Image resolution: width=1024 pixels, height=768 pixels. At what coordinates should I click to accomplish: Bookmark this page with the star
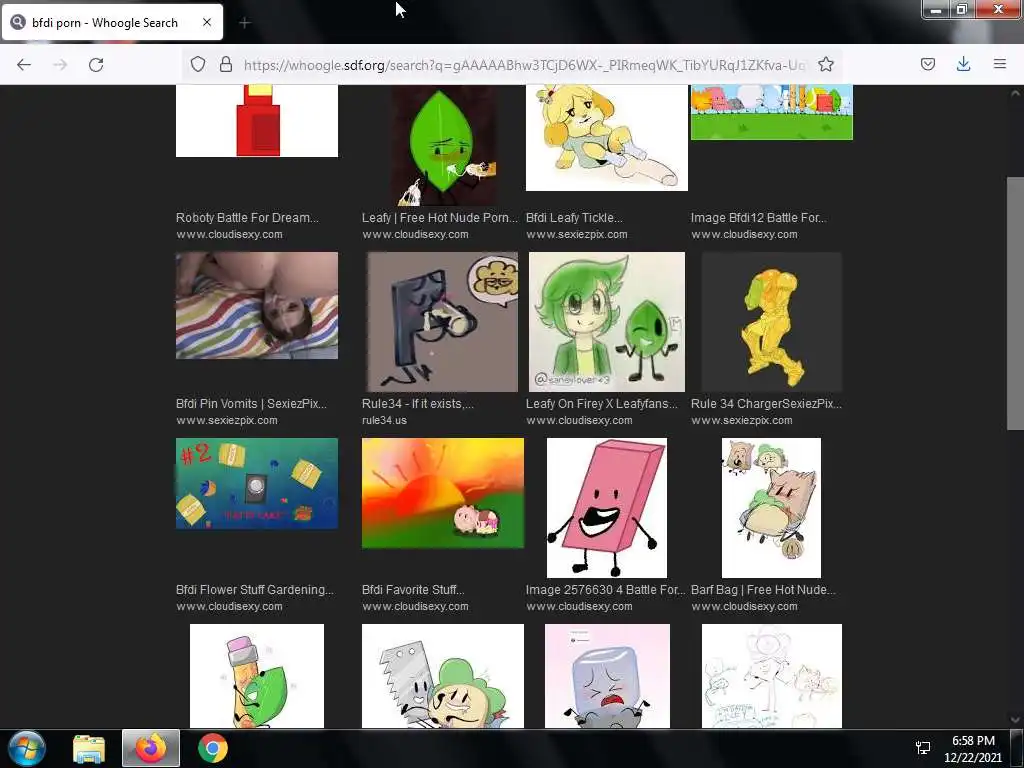click(x=825, y=64)
